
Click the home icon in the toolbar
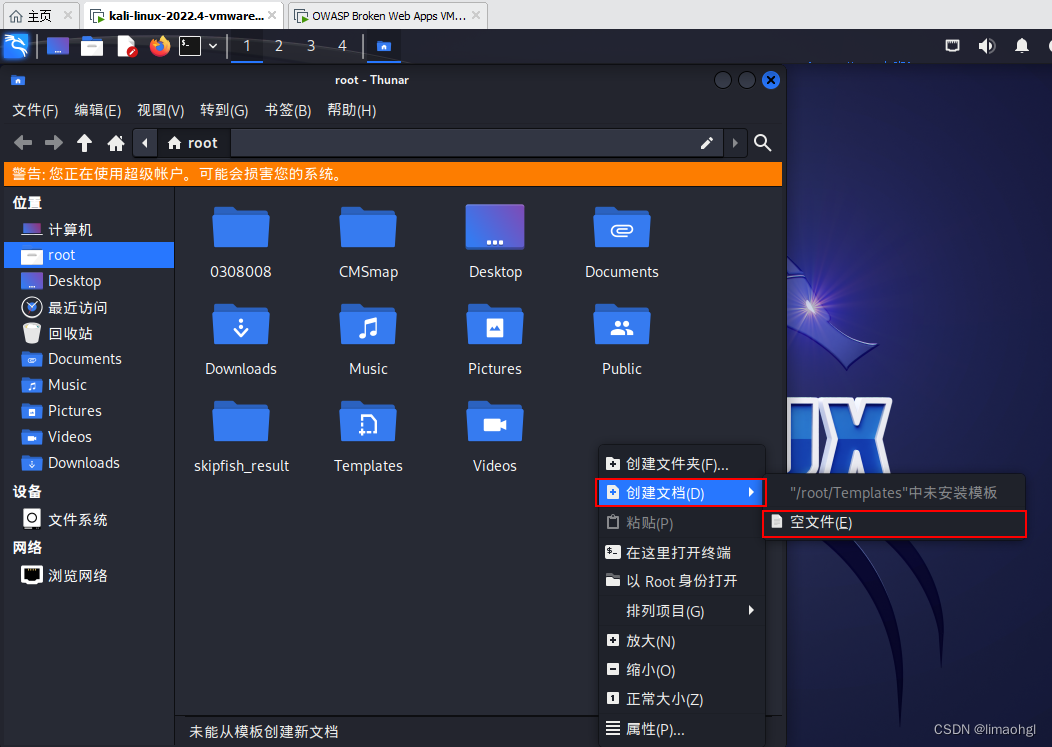pos(116,143)
